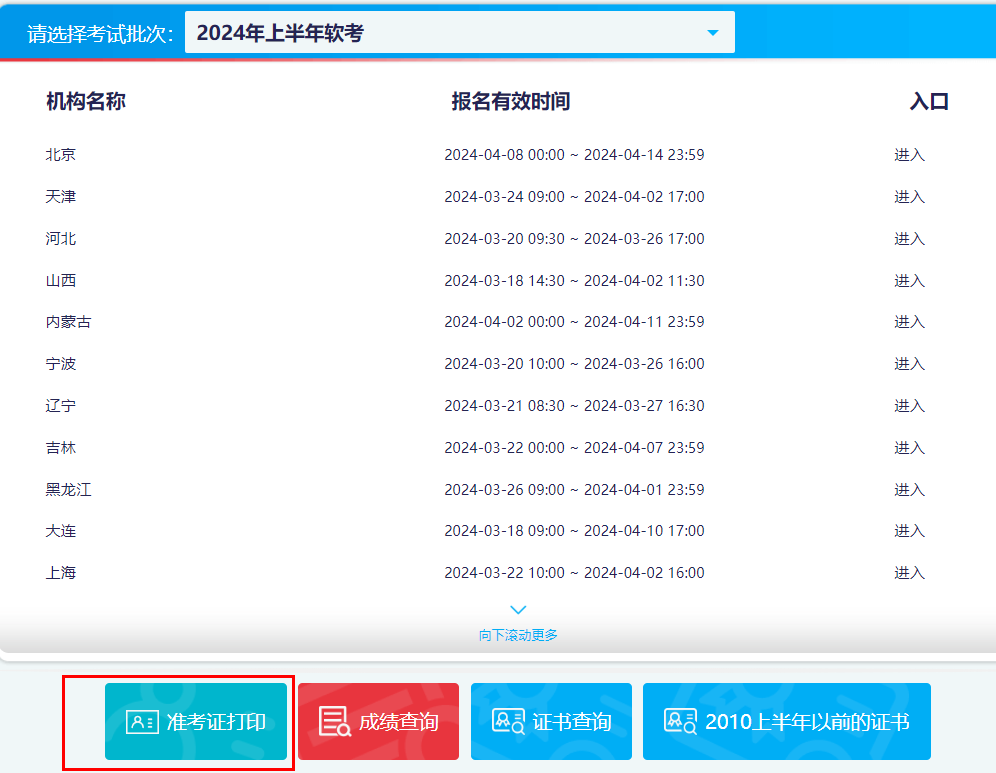Open the 成绩查询 button
The width and height of the screenshot is (996, 773).
point(379,722)
